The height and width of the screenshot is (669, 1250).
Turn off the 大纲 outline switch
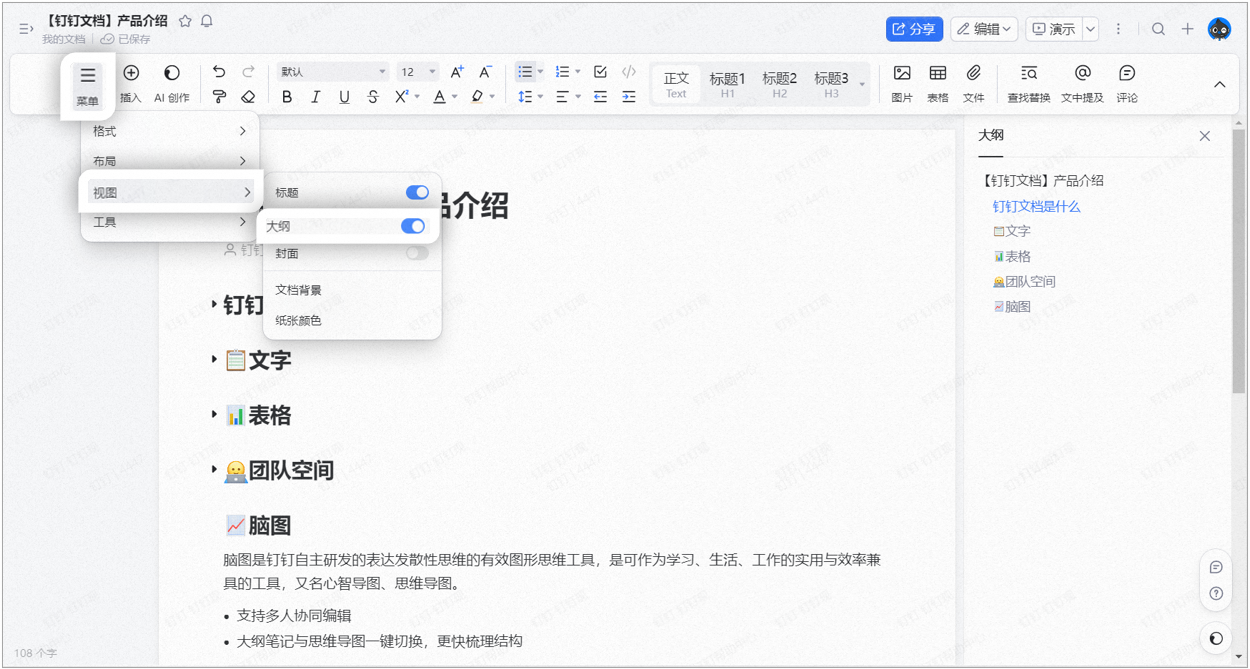pos(413,226)
